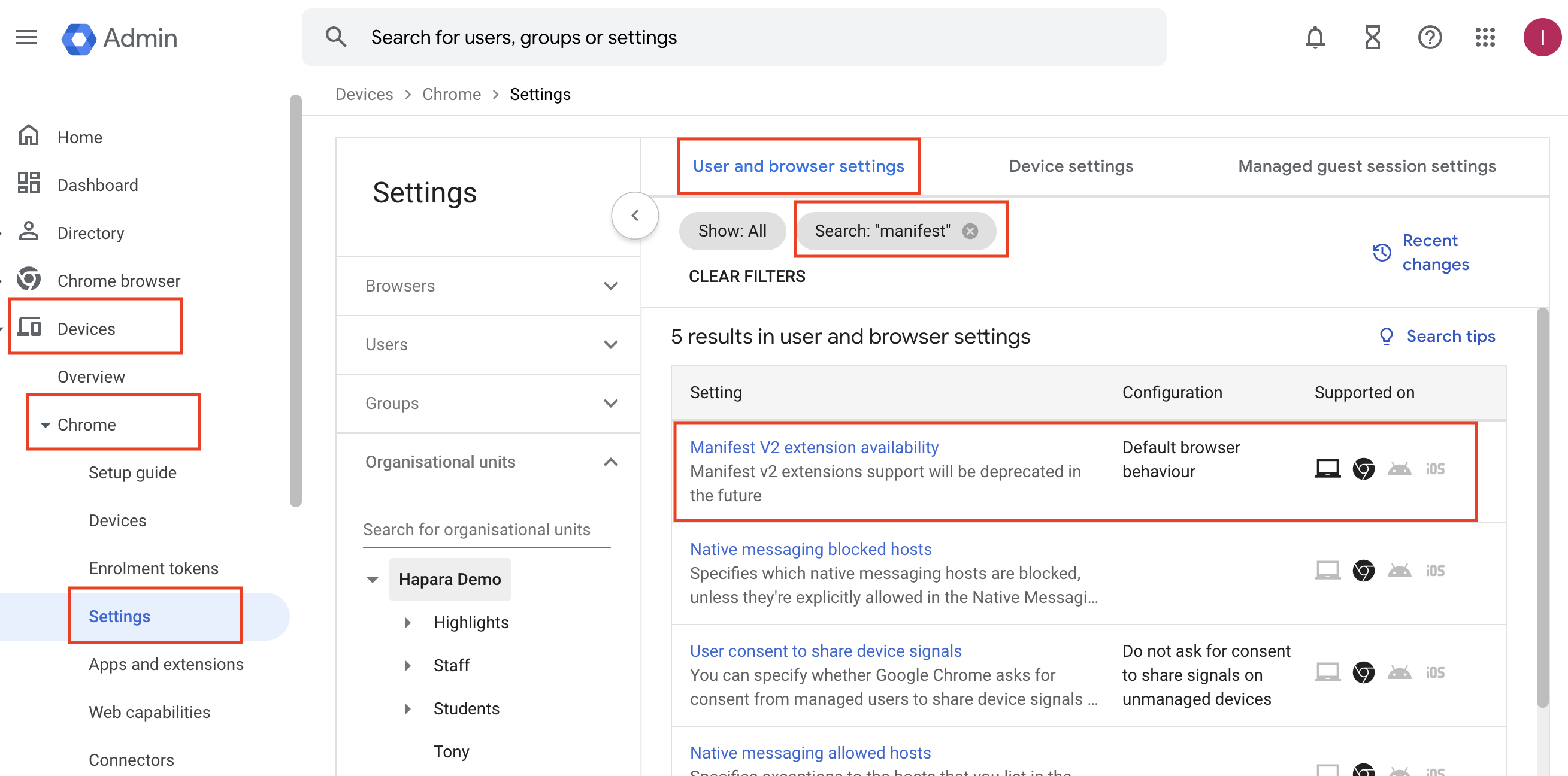Viewport: 1568px width, 776px height.
Task: Expand the Highlights organisational unit
Action: [407, 622]
